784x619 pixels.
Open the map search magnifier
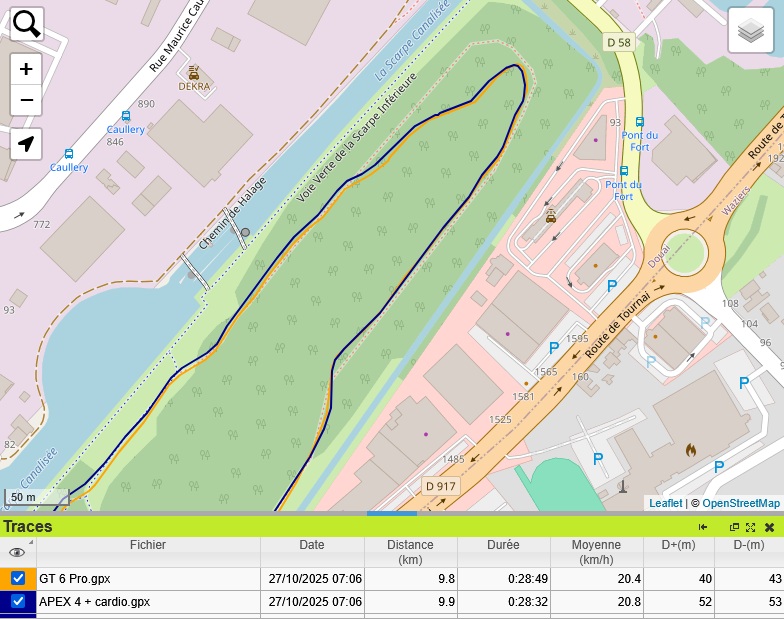(x=26, y=24)
